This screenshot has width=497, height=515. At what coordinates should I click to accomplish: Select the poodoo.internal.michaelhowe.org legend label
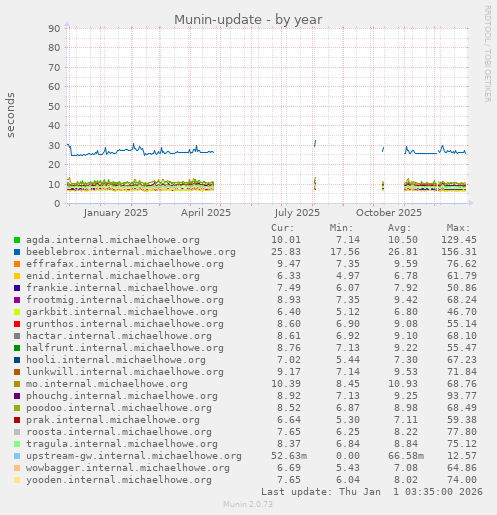pyautogui.click(x=119, y=408)
